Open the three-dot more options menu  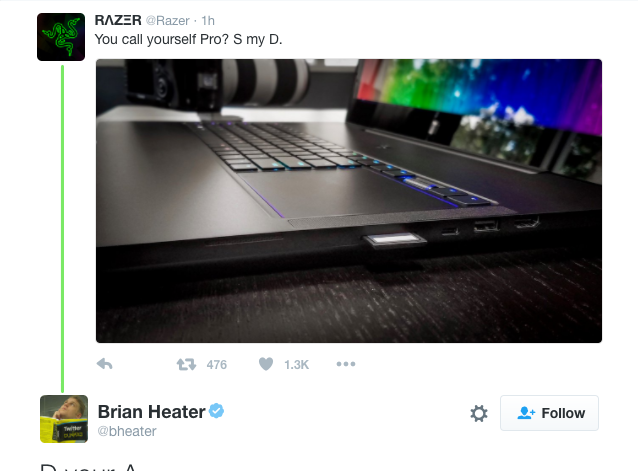click(346, 364)
